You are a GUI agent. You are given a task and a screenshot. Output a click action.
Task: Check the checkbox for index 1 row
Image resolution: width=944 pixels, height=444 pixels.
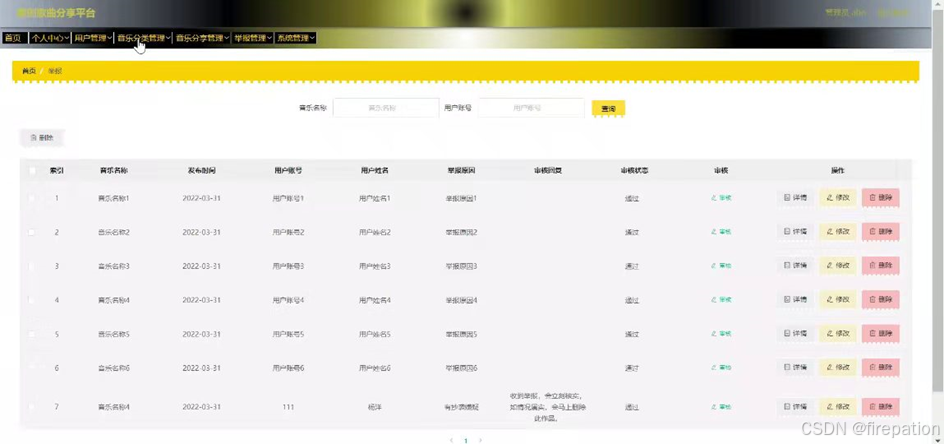32,198
